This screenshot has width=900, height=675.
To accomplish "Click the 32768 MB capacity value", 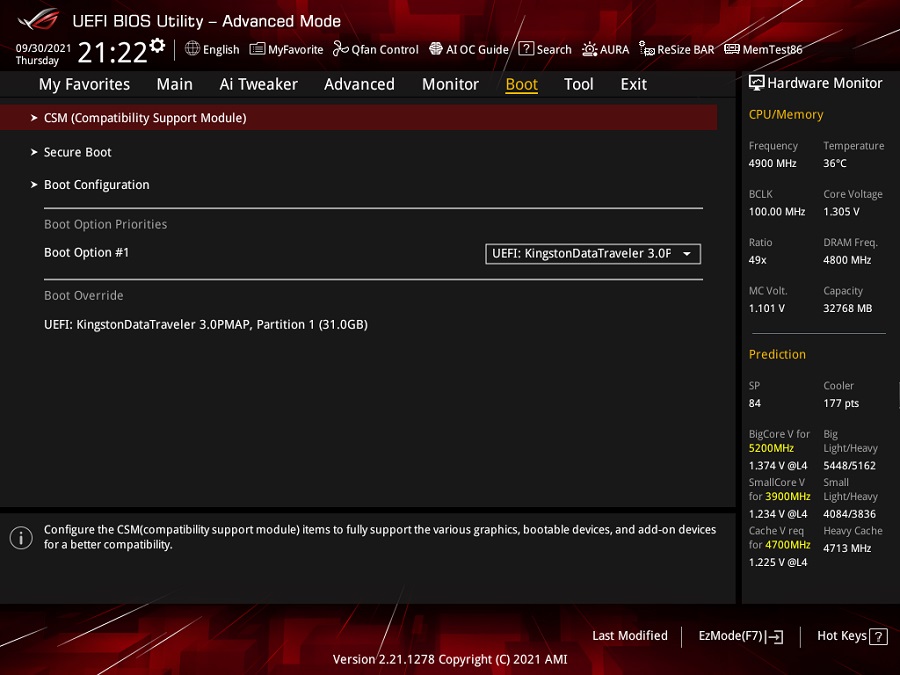I will point(847,308).
